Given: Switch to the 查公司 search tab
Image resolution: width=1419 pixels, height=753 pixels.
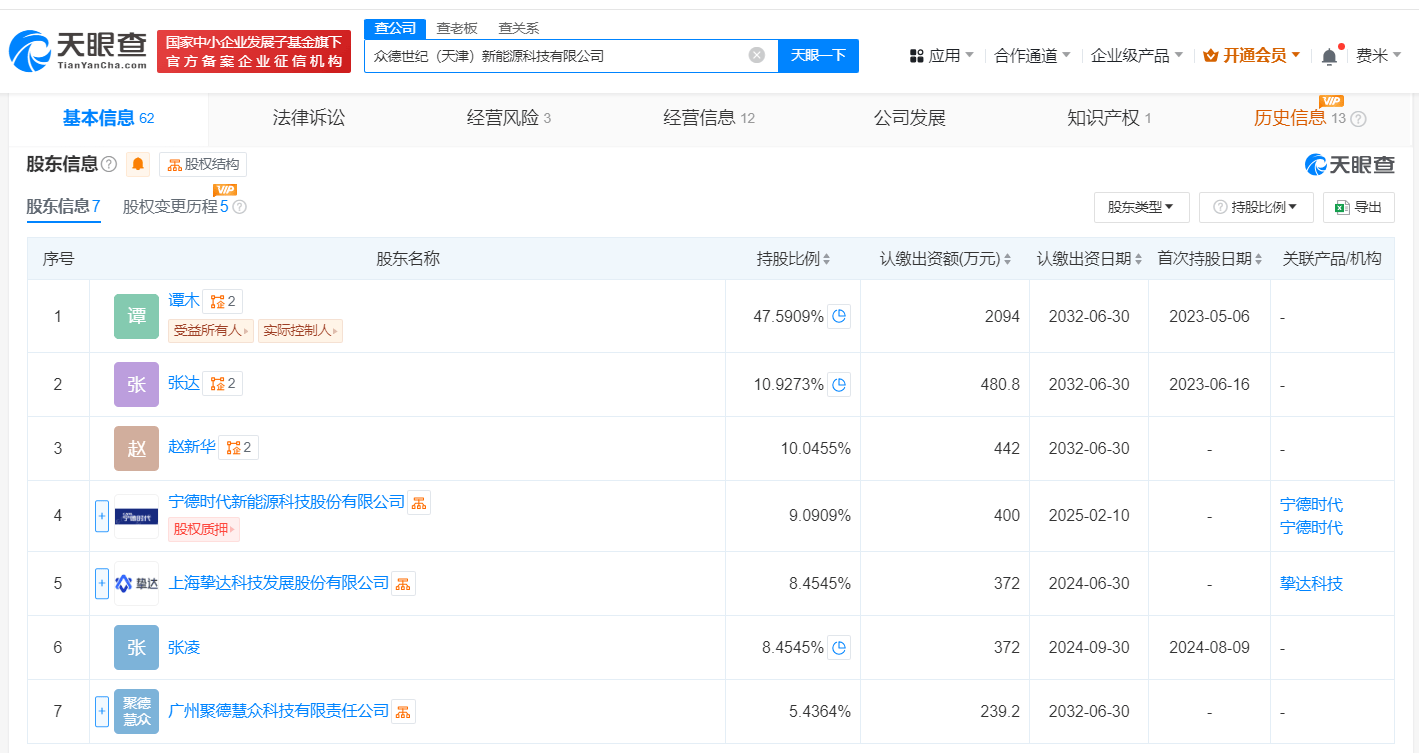Looking at the screenshot, I should (x=394, y=28).
